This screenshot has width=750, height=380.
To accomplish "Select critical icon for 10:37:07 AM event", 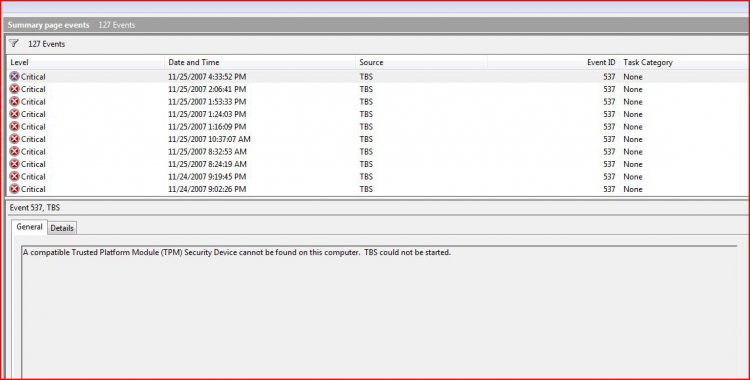I will (x=14, y=139).
